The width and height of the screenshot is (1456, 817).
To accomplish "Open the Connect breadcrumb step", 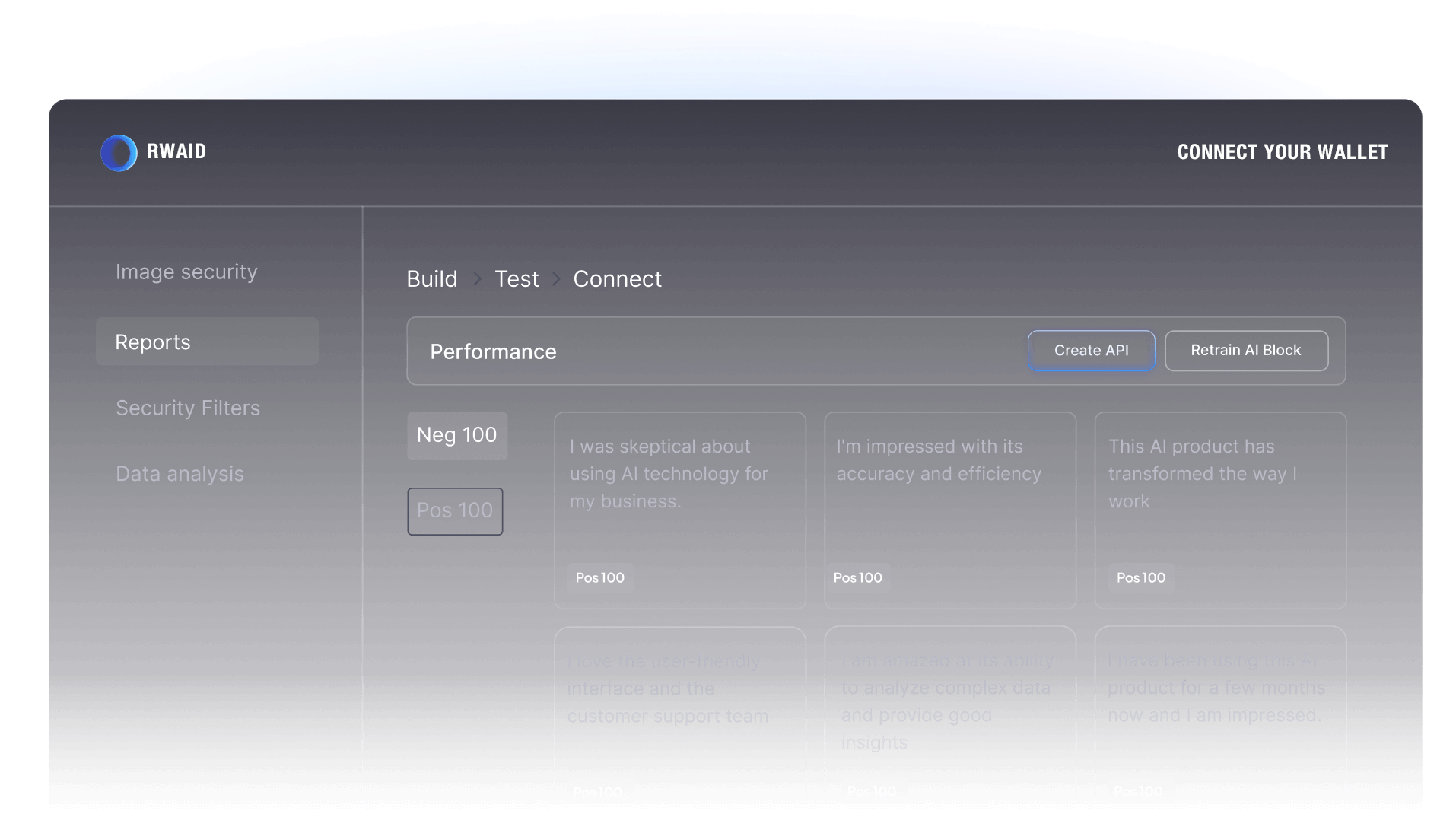I will tap(617, 279).
